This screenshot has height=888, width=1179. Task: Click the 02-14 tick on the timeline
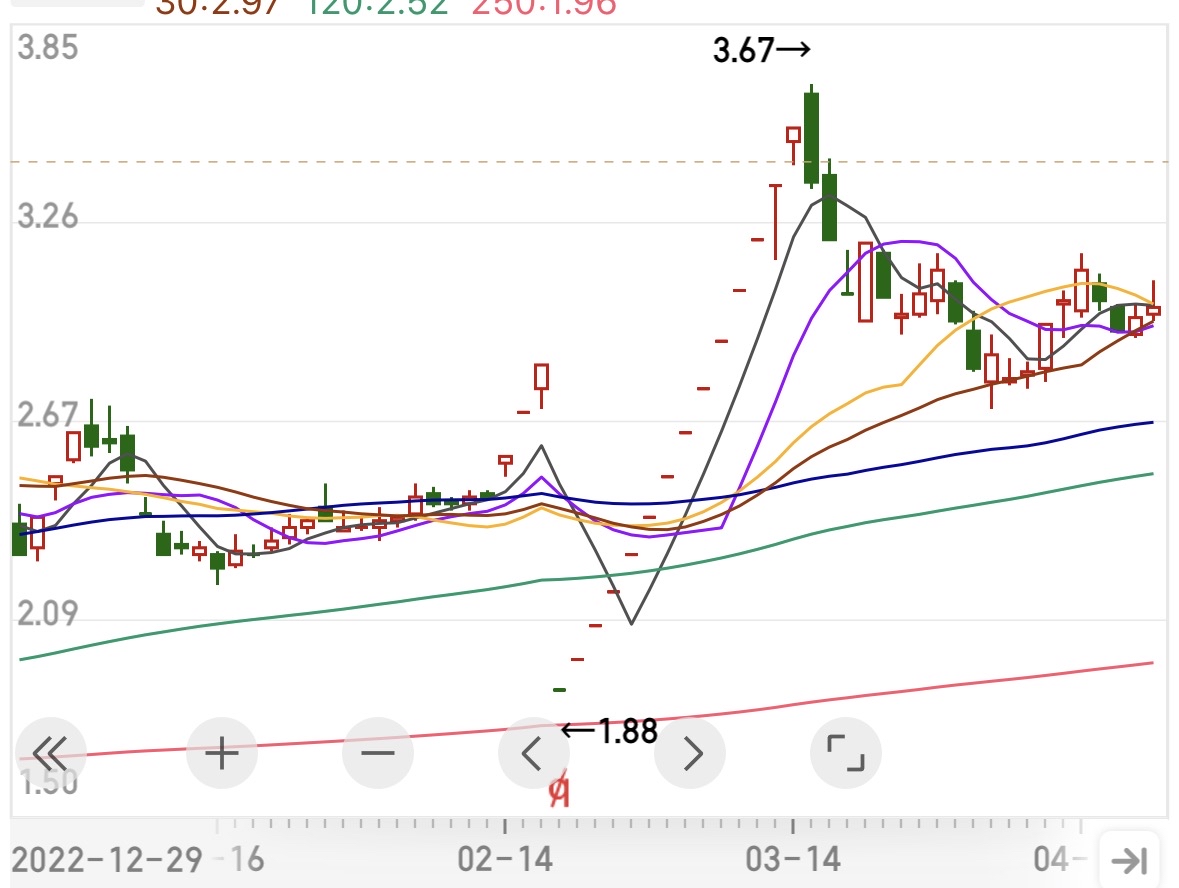[505, 826]
